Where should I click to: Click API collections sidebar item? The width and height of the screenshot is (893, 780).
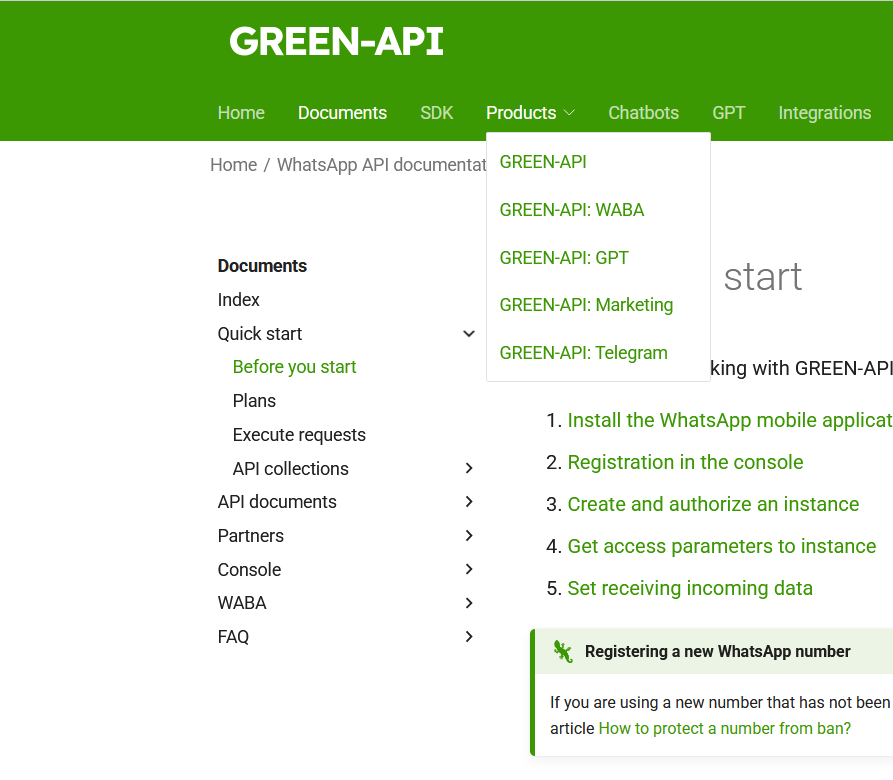(290, 469)
